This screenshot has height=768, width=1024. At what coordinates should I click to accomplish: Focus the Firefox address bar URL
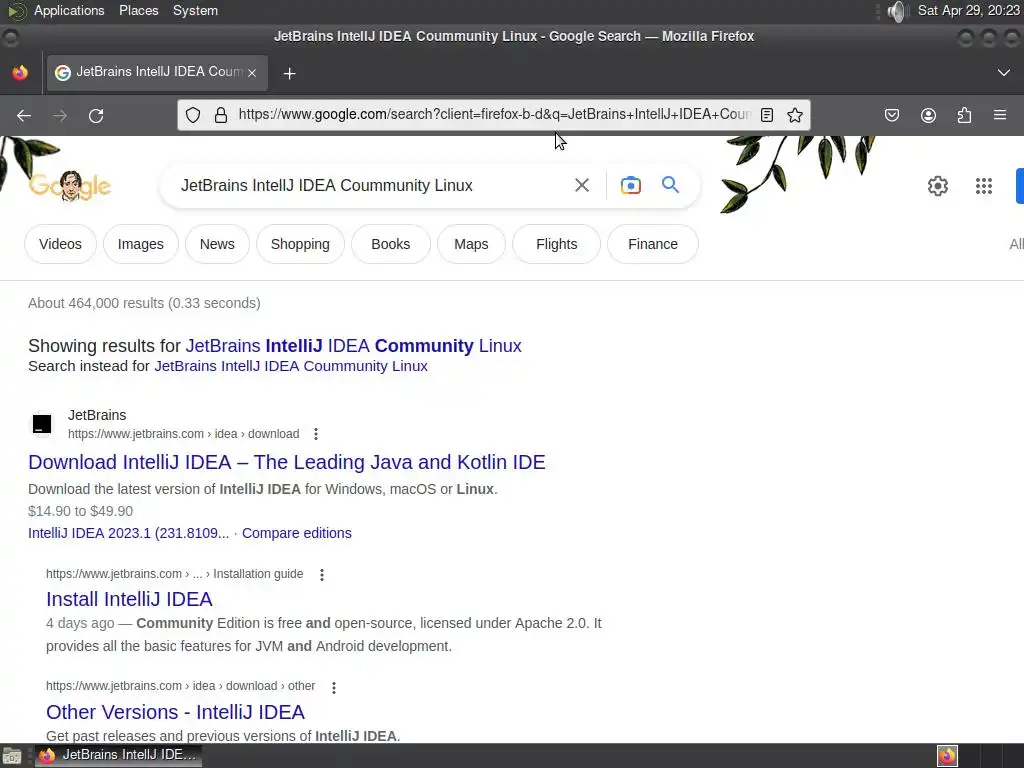pos(494,115)
